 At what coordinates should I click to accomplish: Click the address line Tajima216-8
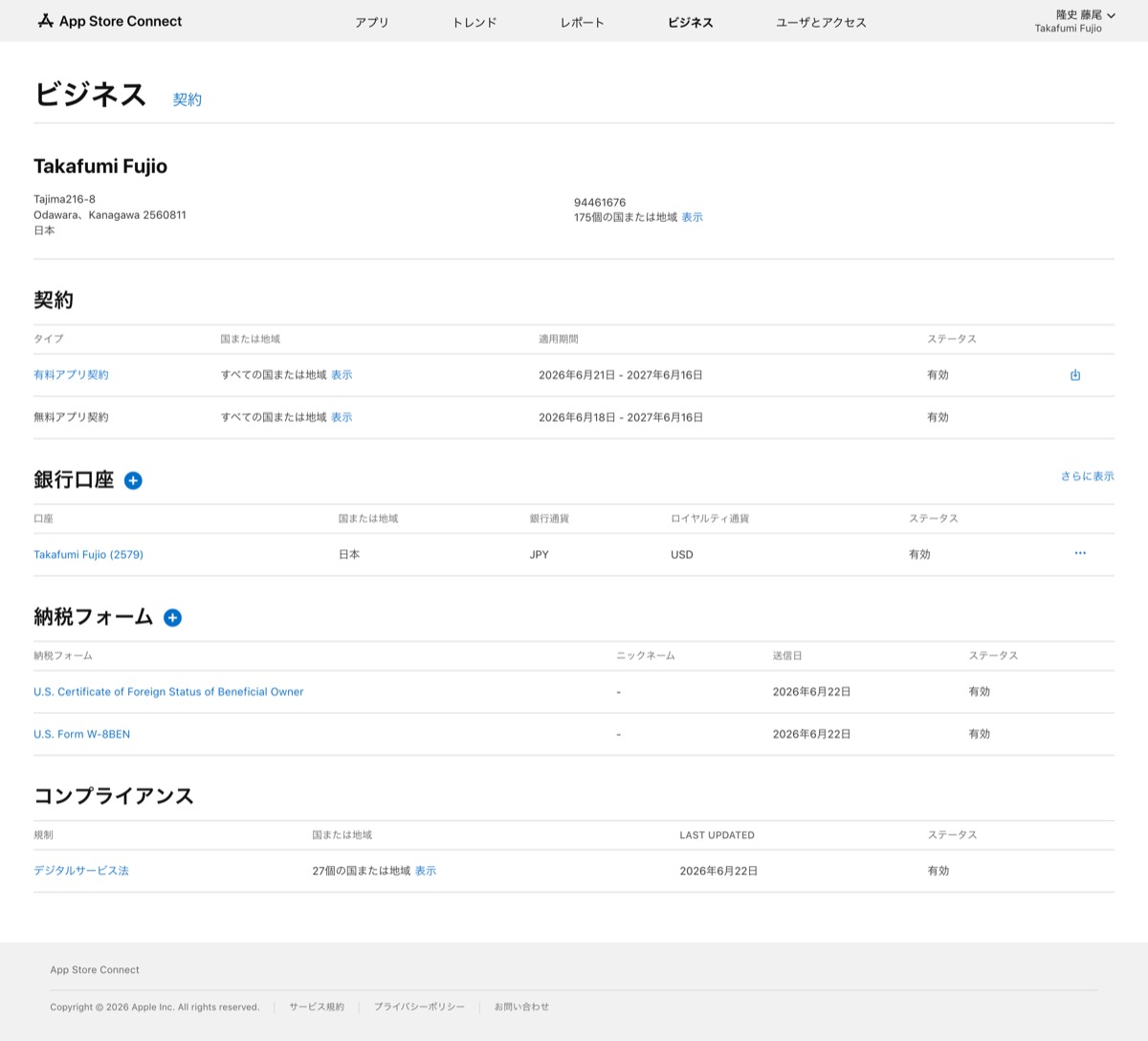point(64,199)
